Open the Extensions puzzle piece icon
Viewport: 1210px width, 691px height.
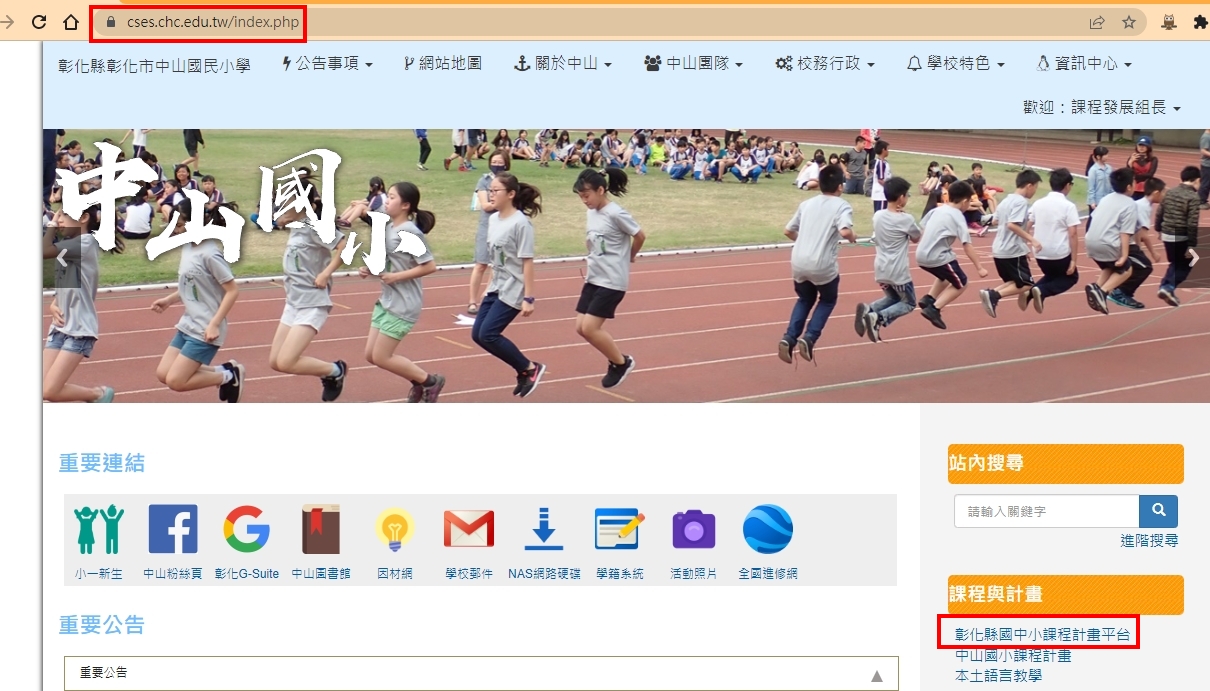(x=1201, y=22)
